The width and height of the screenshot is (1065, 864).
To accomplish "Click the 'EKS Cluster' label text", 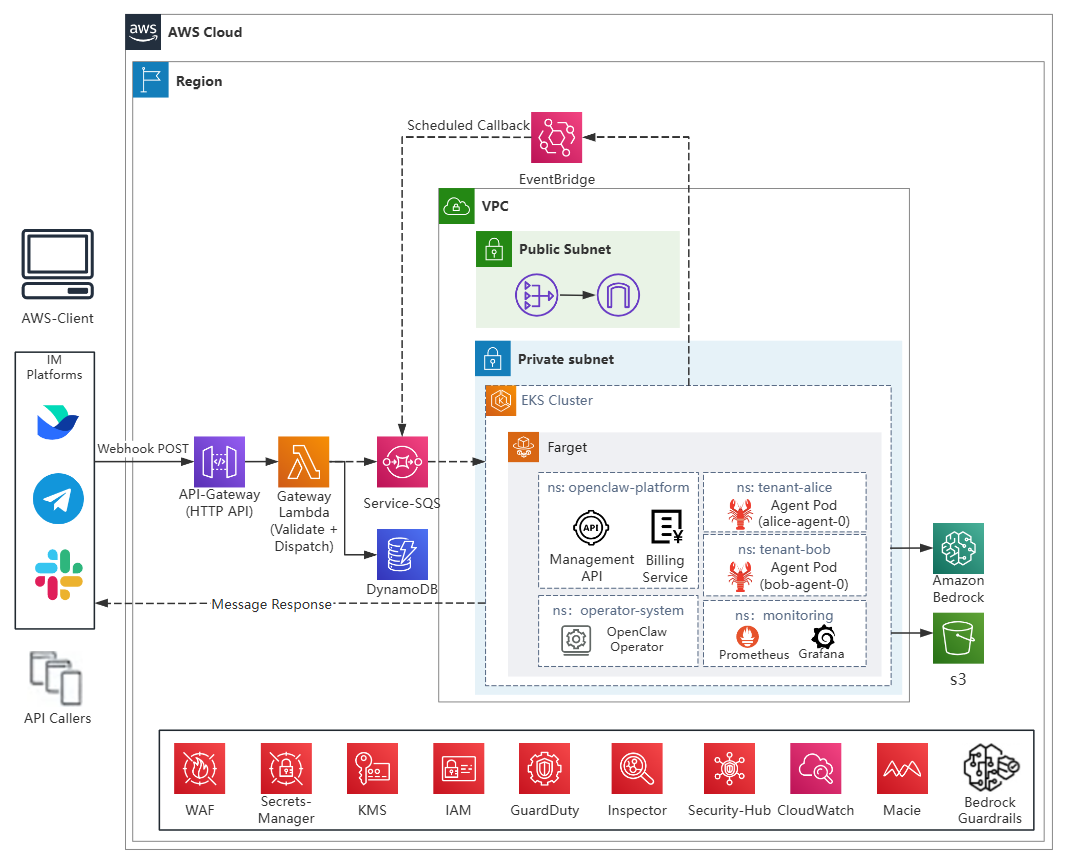I will point(557,400).
